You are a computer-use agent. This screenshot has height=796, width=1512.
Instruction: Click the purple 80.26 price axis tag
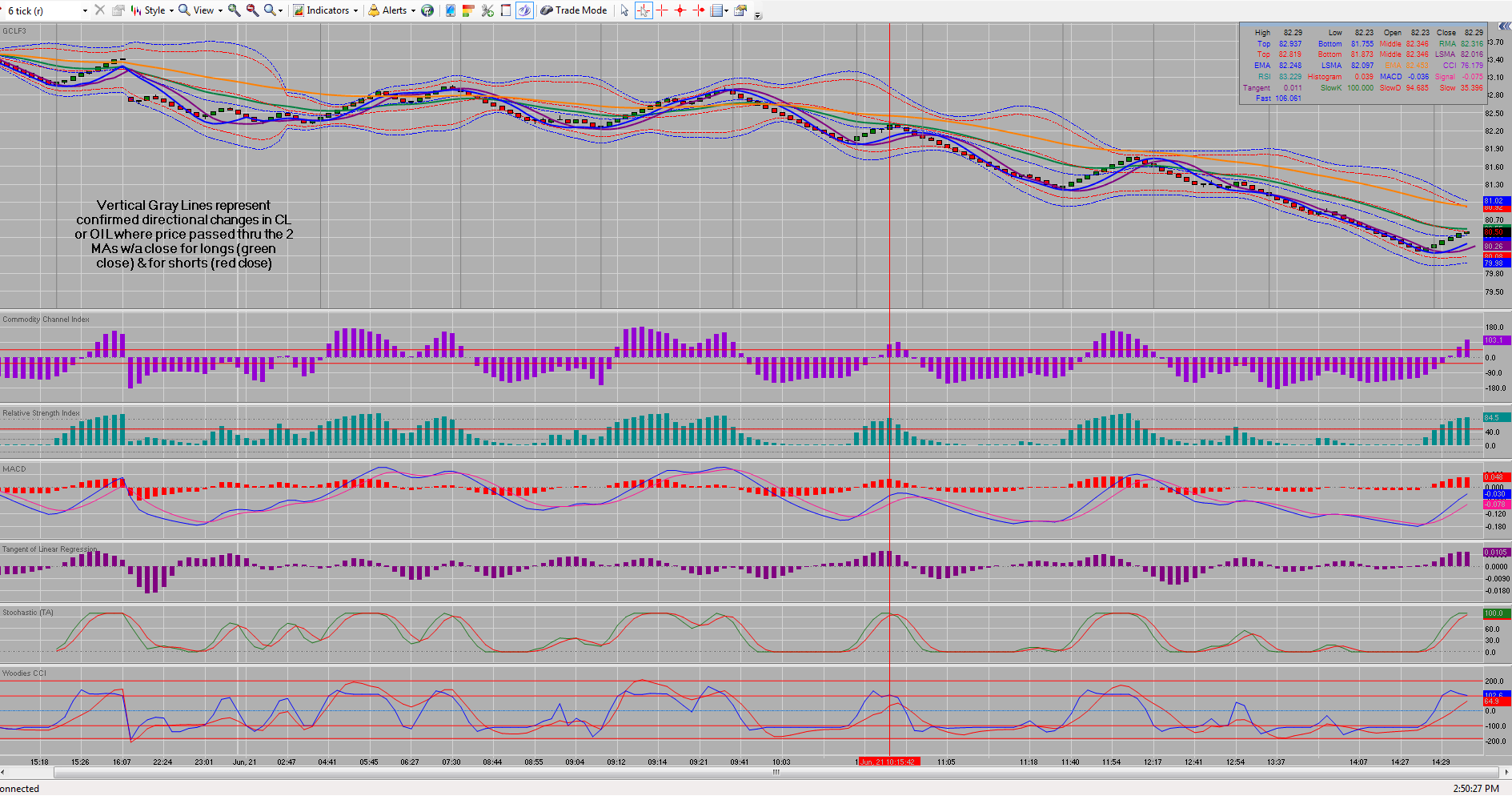click(1496, 247)
